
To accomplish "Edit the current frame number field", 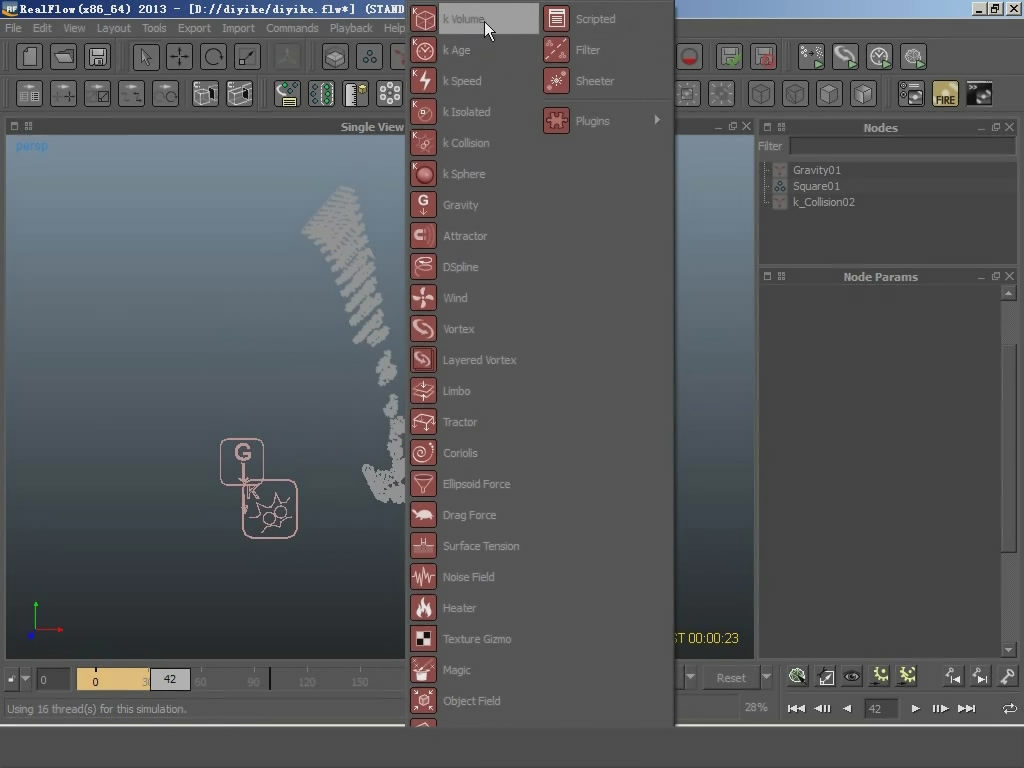I will (x=880, y=709).
